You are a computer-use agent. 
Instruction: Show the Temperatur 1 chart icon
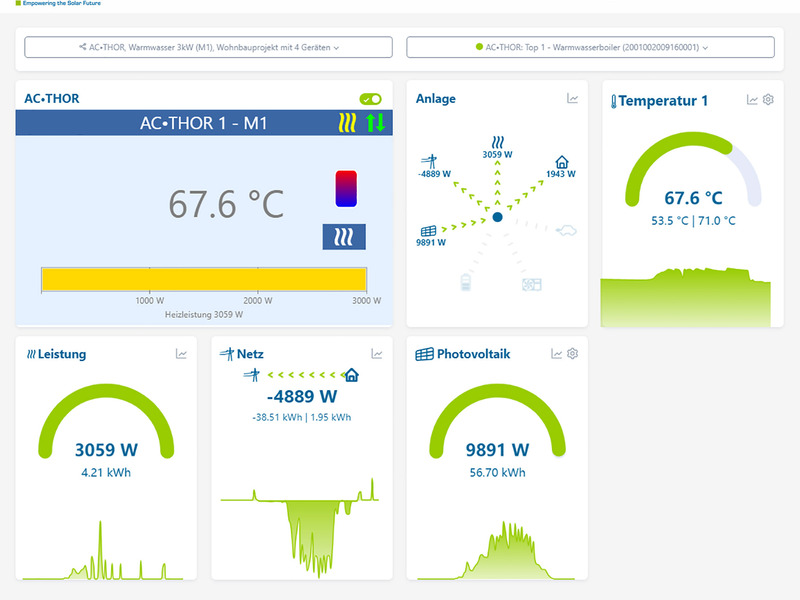coord(752,99)
